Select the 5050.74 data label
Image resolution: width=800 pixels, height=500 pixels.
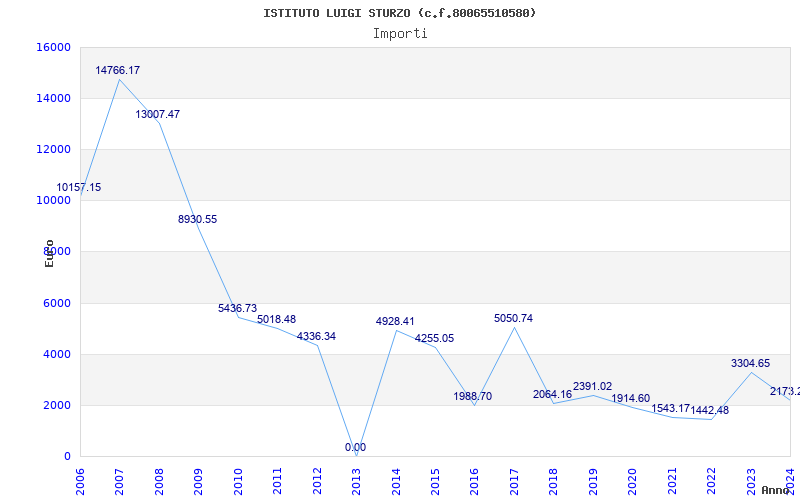[513, 318]
